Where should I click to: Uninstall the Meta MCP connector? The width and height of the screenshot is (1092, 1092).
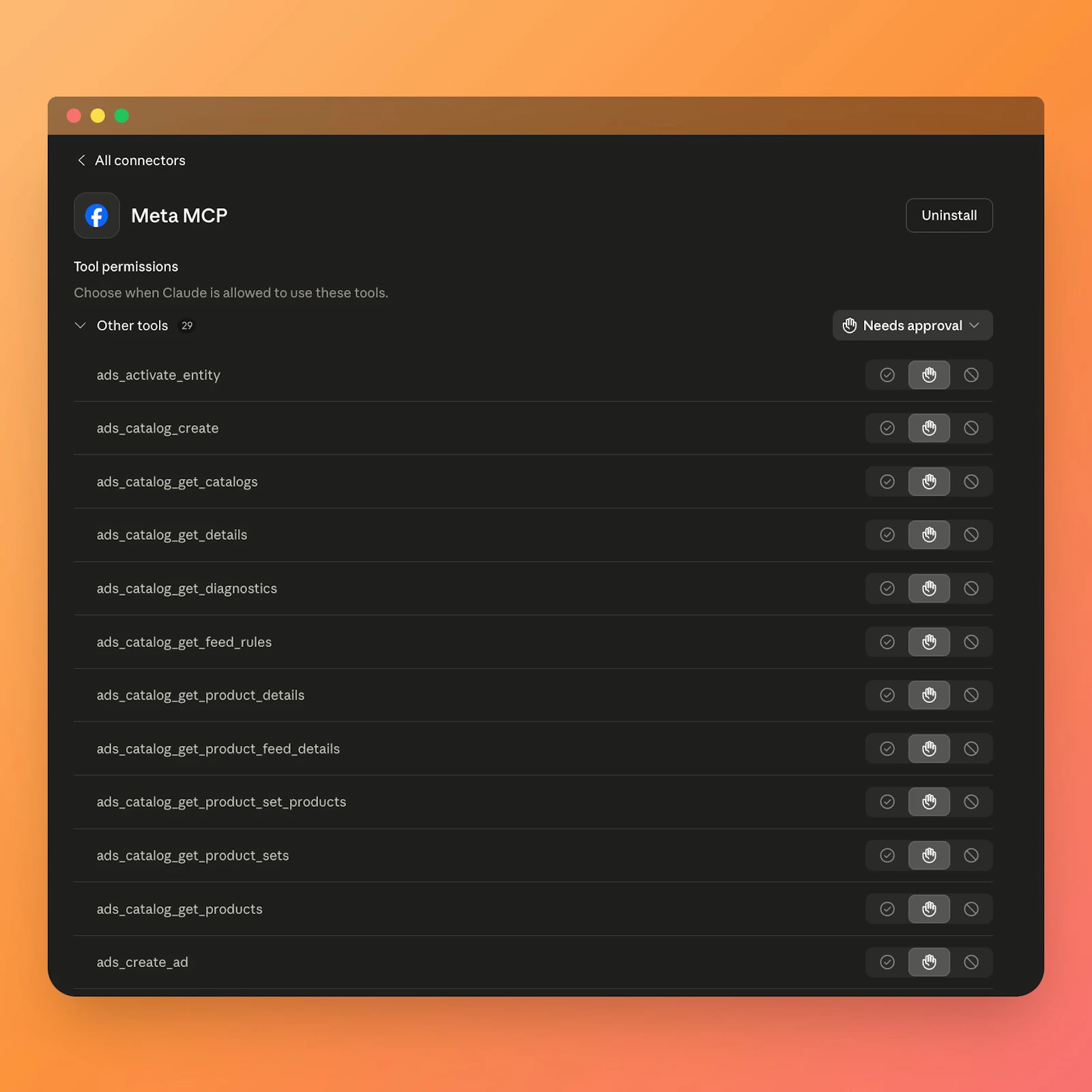tap(949, 216)
